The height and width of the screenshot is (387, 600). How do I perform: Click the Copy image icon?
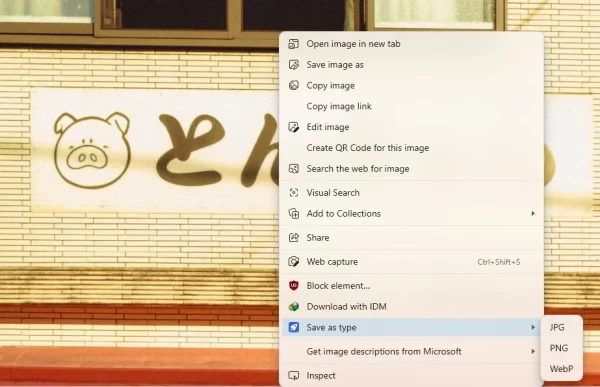click(293, 85)
